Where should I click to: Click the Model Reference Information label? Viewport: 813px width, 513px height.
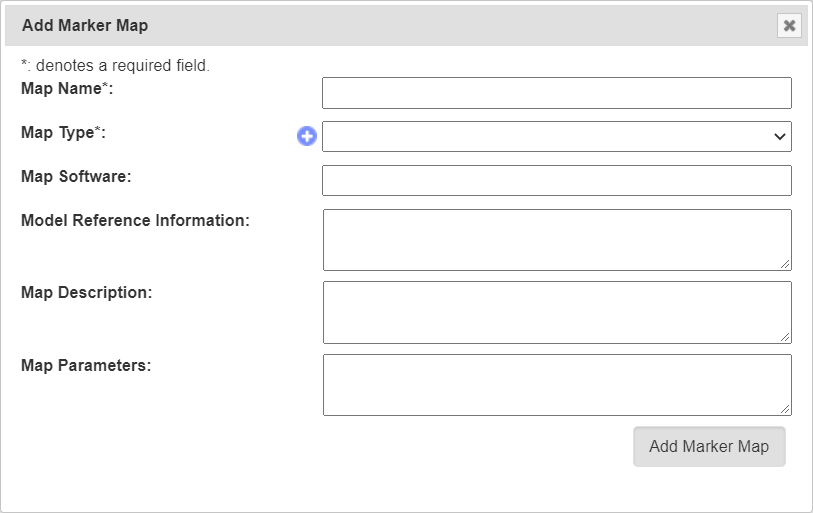135,221
